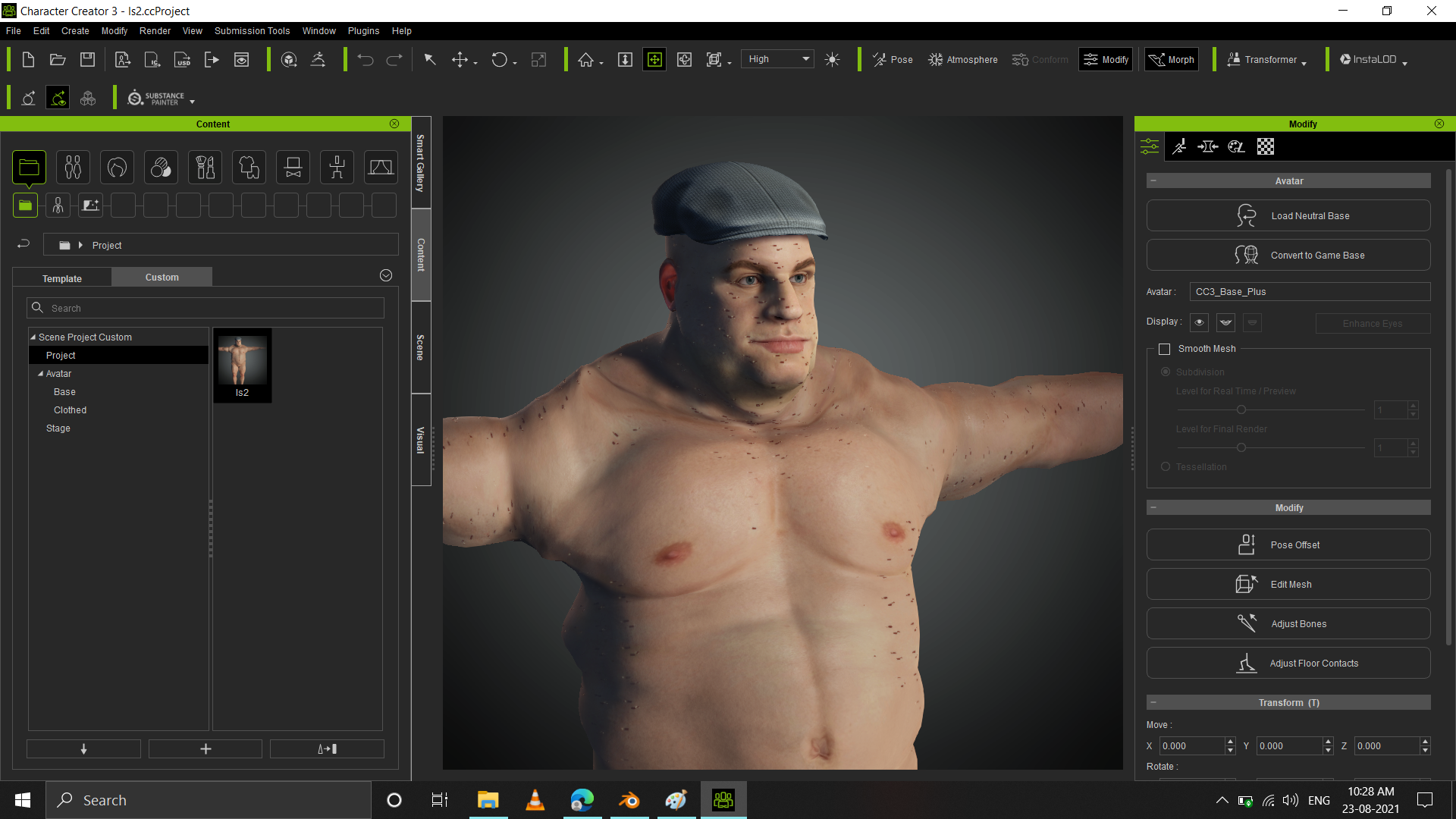Select the Is2 project thumbnail
The width and height of the screenshot is (1456, 819).
[x=242, y=365]
